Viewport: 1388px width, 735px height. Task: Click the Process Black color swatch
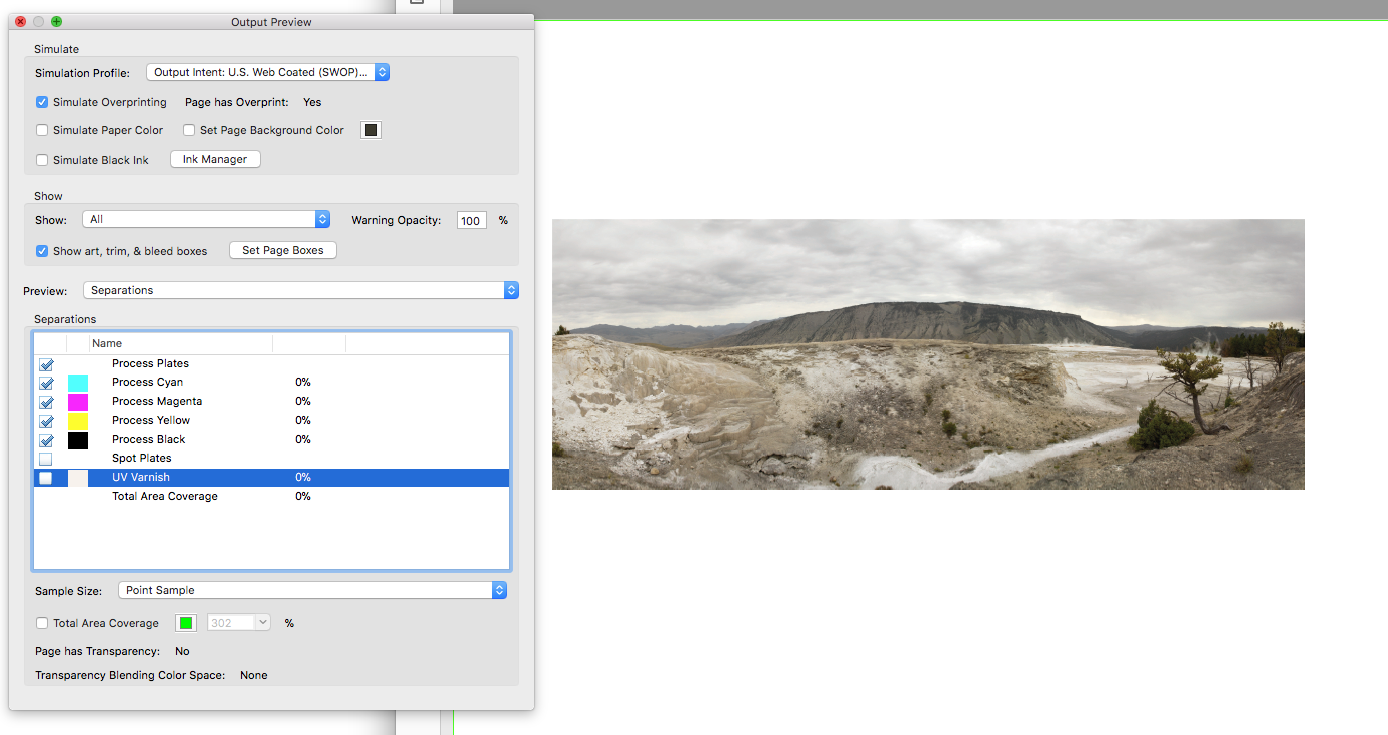point(78,440)
